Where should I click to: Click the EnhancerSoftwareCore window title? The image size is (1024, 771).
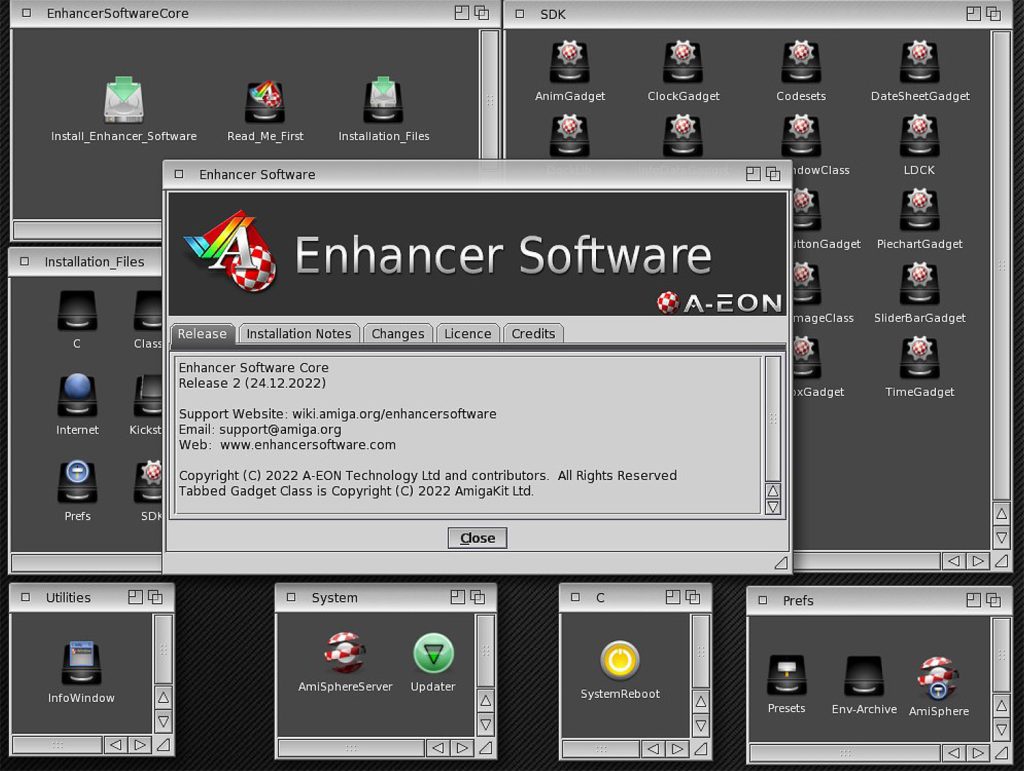(x=118, y=13)
